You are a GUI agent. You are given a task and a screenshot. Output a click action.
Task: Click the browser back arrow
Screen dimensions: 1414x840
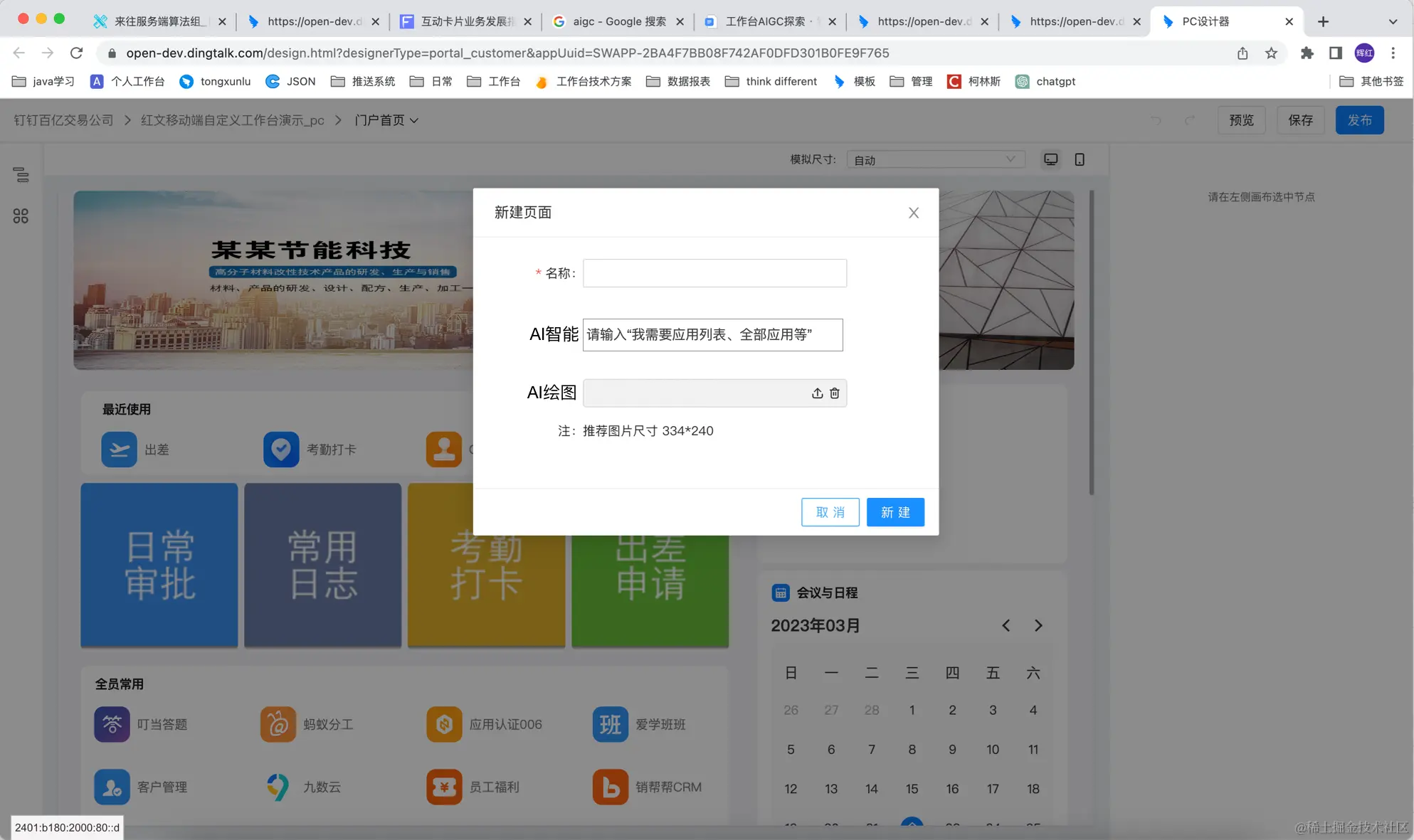tap(19, 53)
